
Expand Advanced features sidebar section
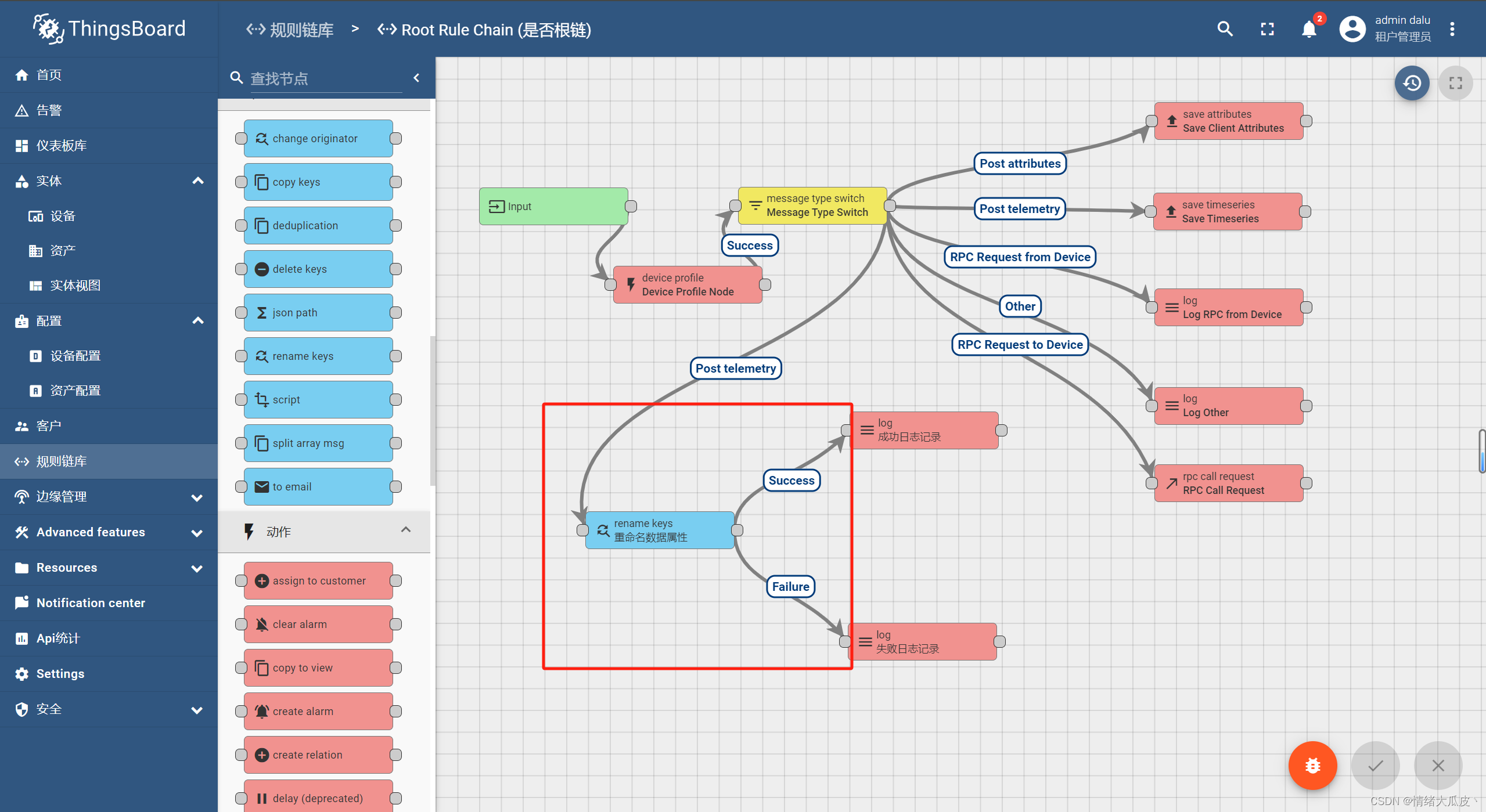tap(197, 533)
